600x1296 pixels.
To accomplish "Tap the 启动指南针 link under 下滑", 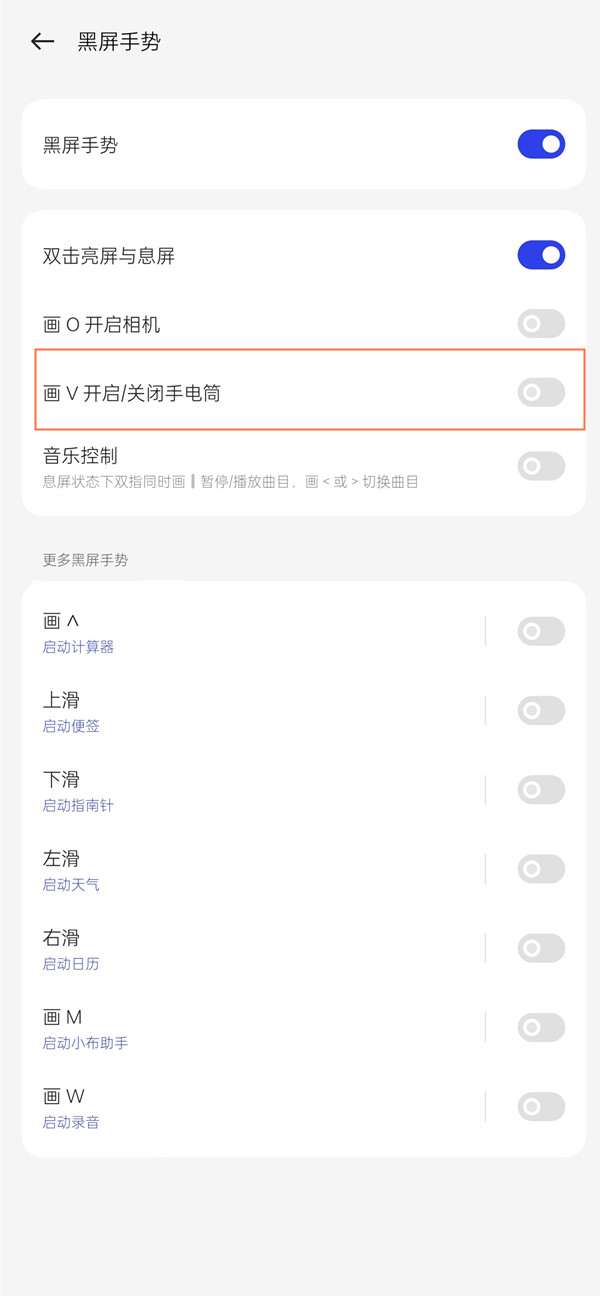I will click(78, 805).
